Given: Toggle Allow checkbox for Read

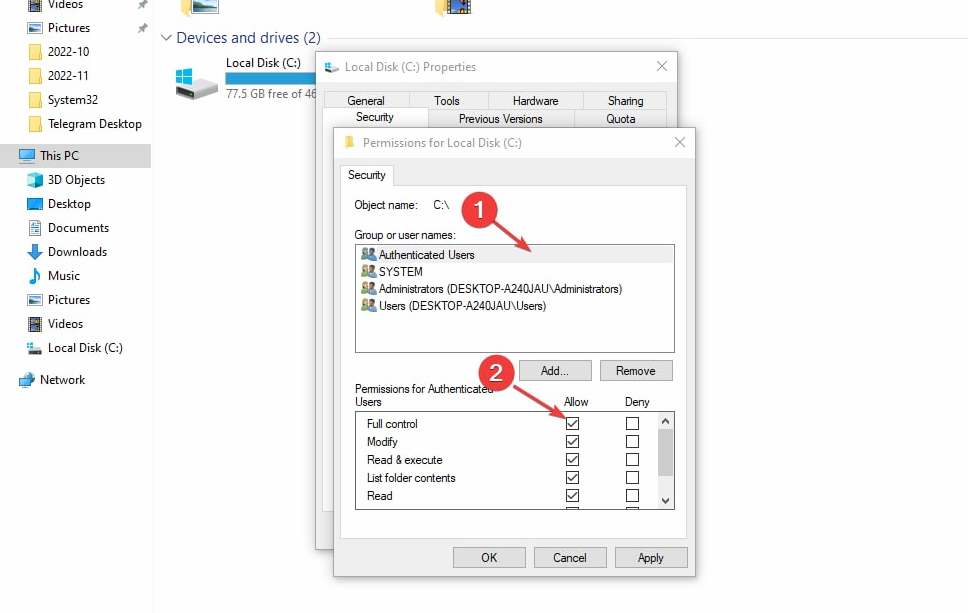Looking at the screenshot, I should click(x=572, y=495).
